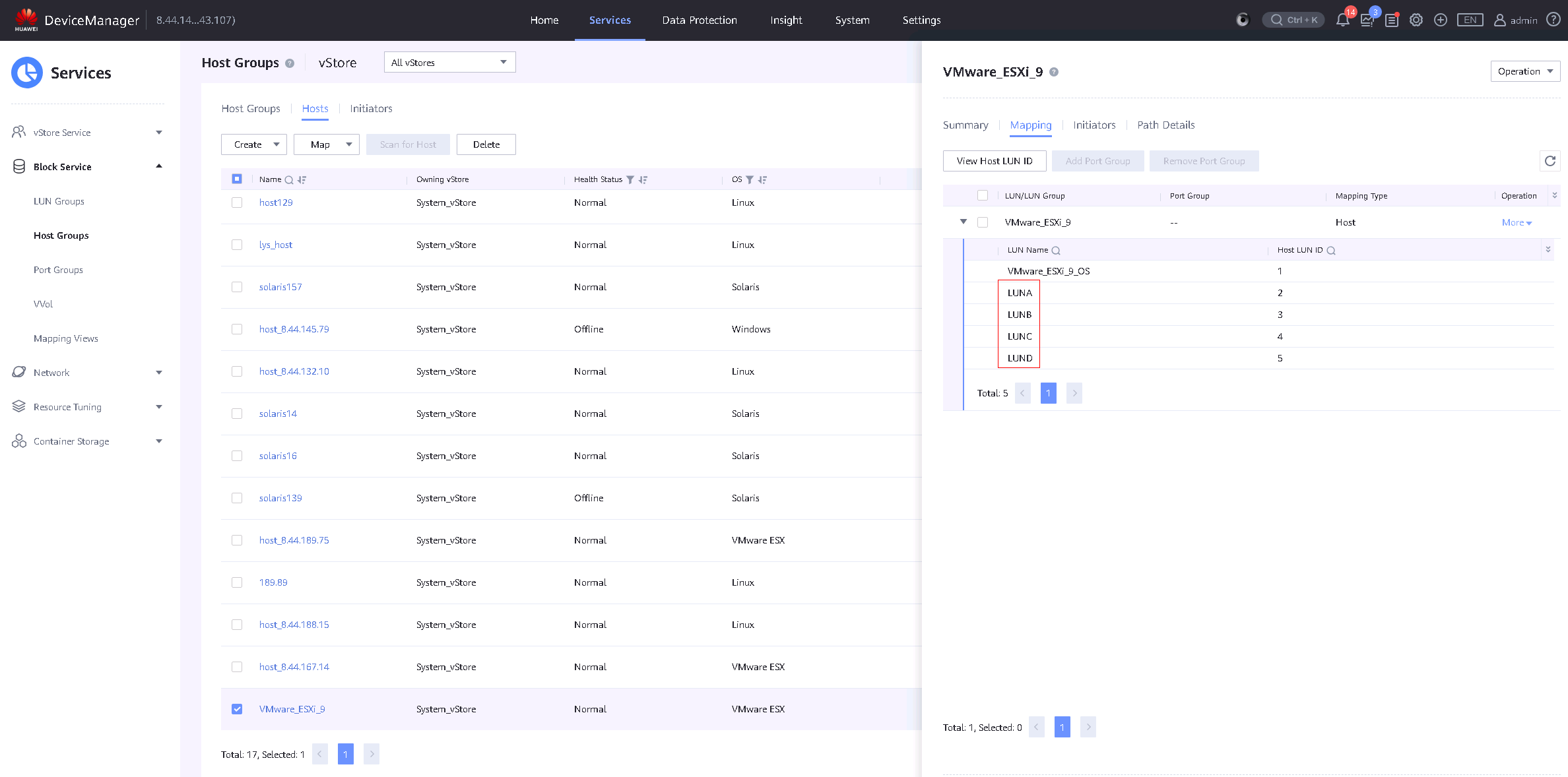Check the host129 row checkbox
Image resolution: width=1568 pixels, height=777 pixels.
[x=237, y=202]
